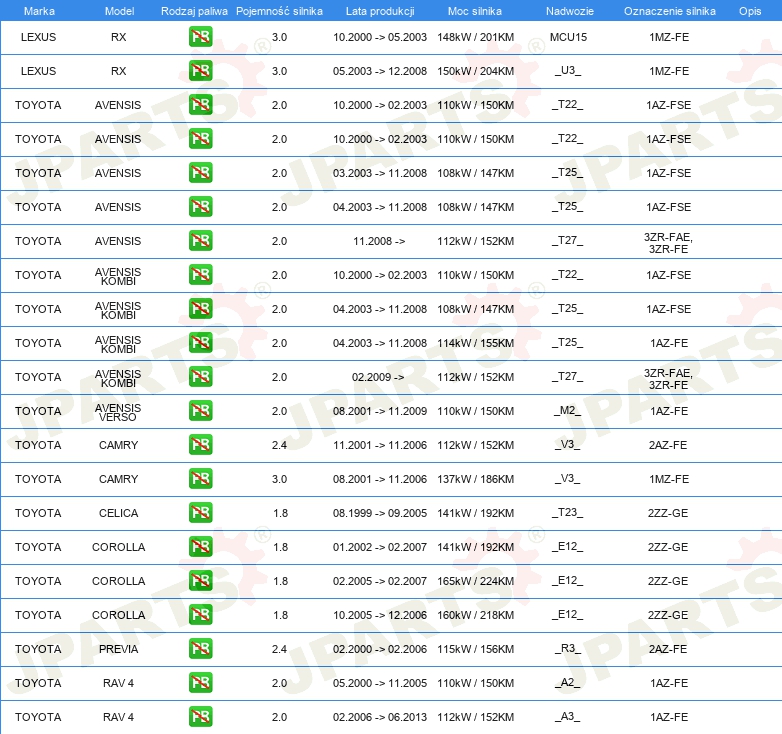Click the 148kW / 201KM power cell
The height and width of the screenshot is (734, 782).
[x=475, y=37]
